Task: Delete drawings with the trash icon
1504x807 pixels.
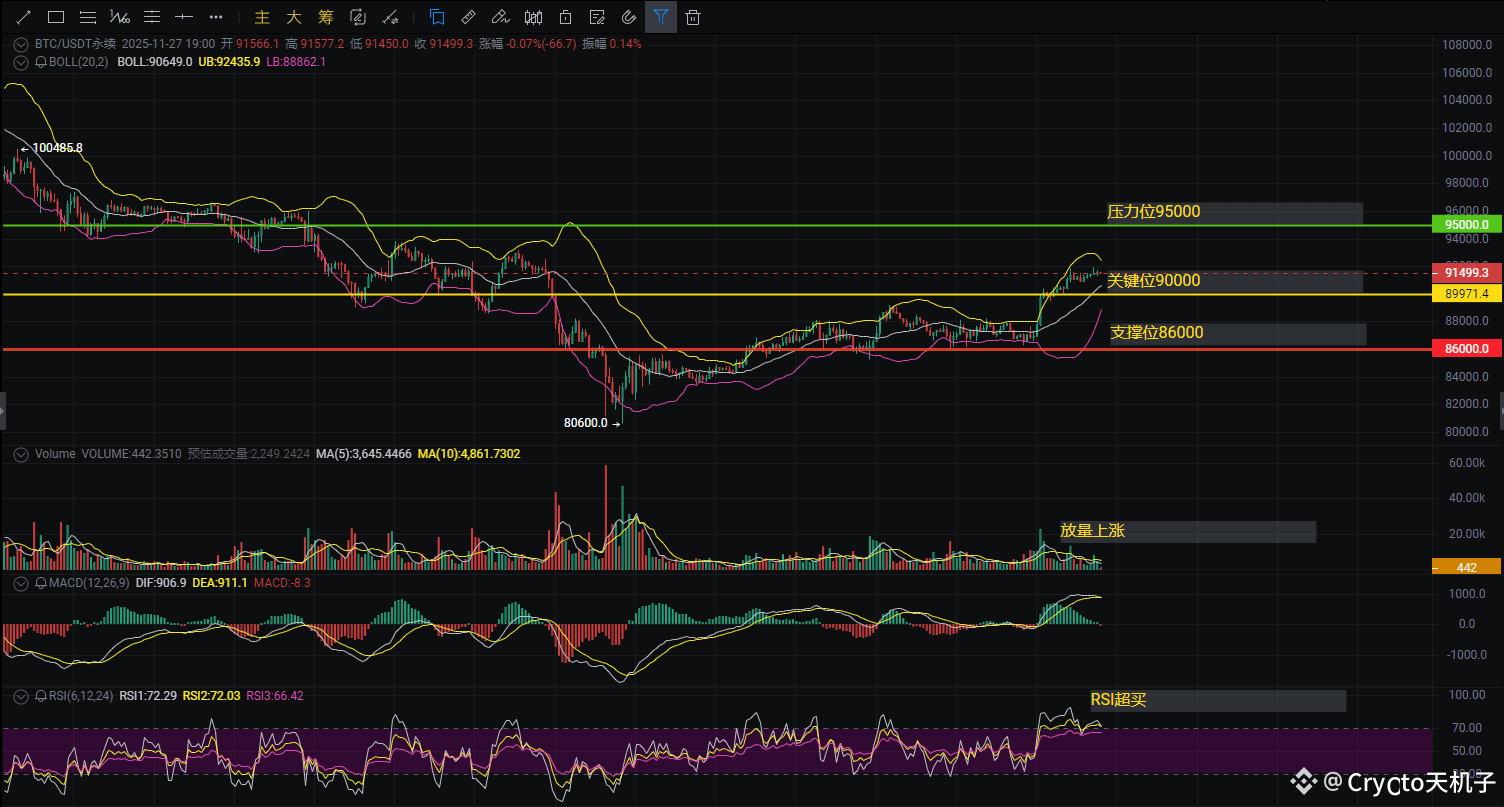Action: click(693, 17)
